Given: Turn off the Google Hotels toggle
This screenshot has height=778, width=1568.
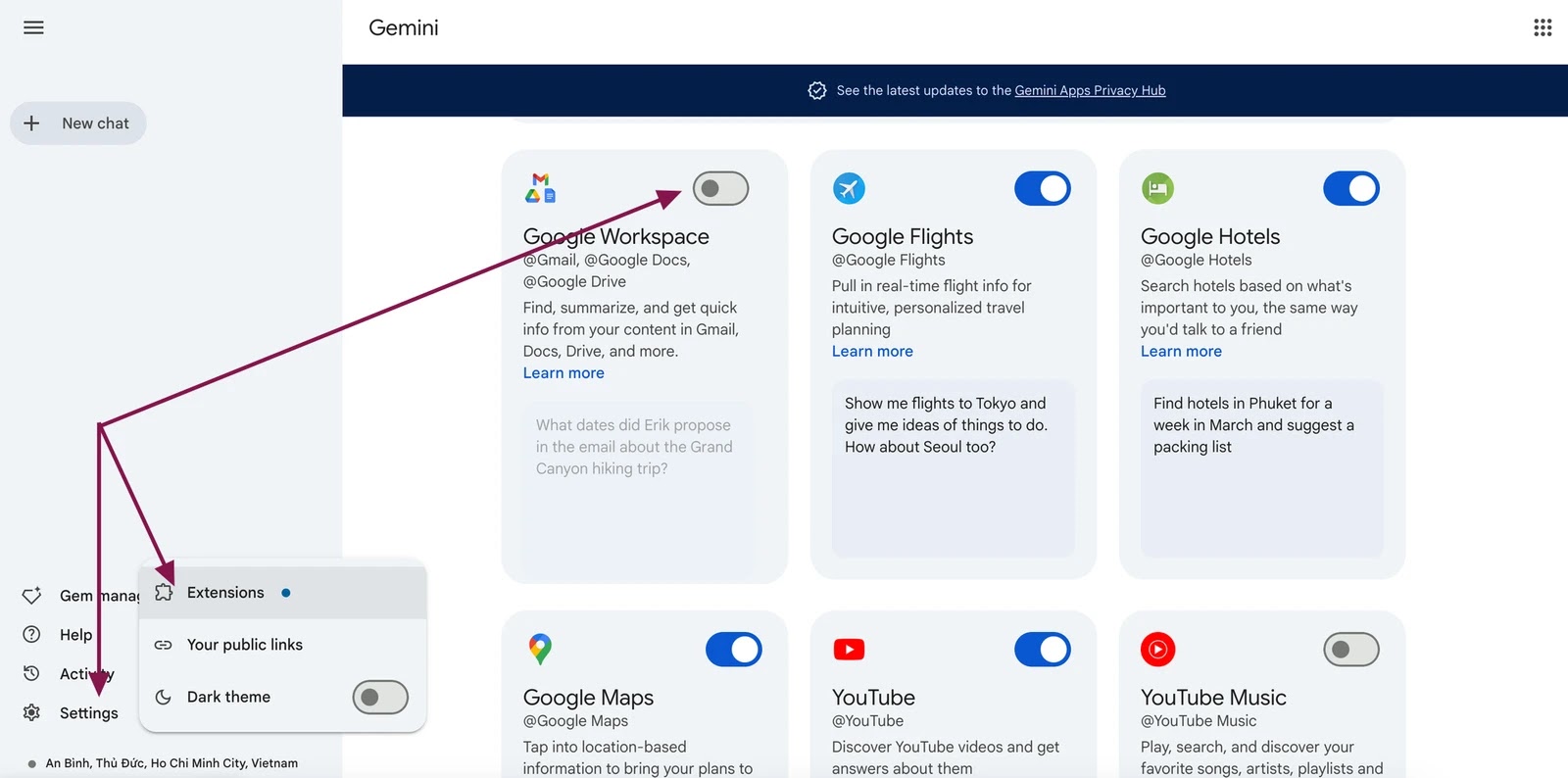Looking at the screenshot, I should [x=1351, y=188].
